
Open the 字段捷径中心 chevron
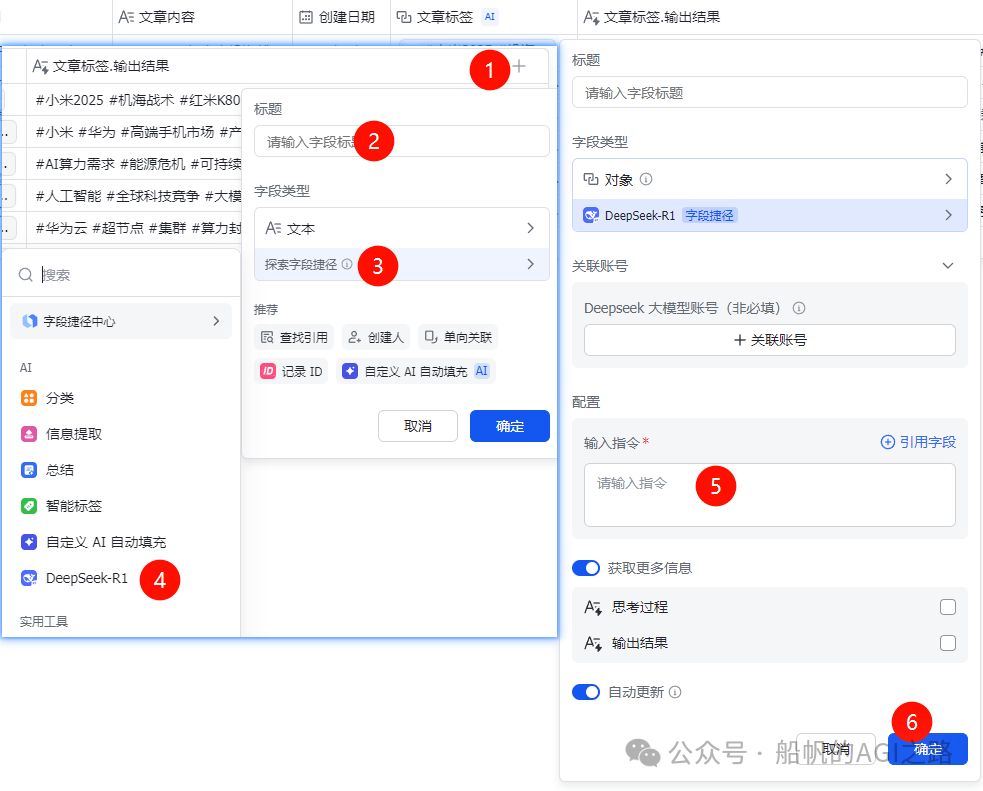(x=216, y=321)
